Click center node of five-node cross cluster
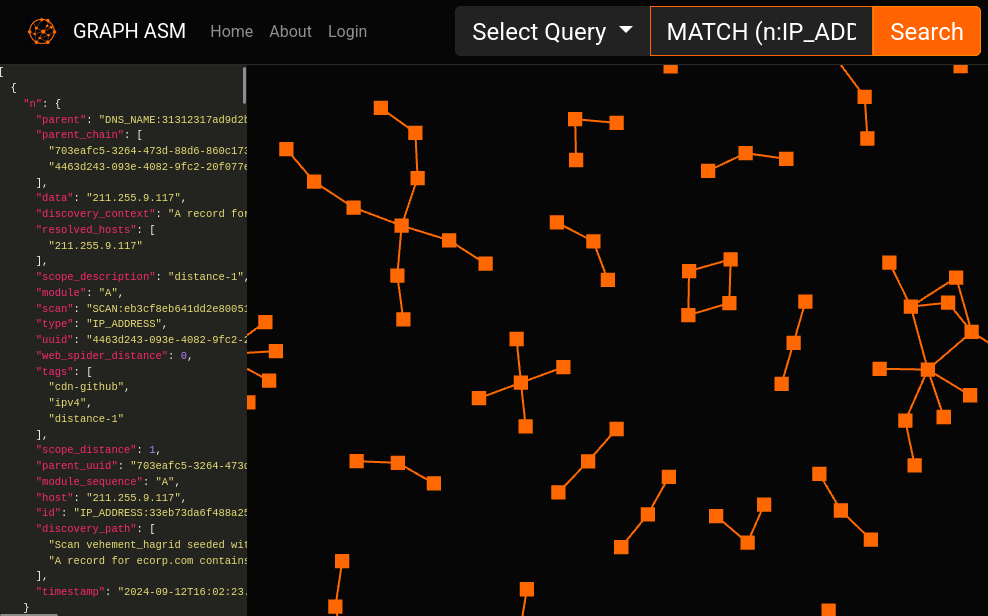The width and height of the screenshot is (988, 616). point(520,382)
